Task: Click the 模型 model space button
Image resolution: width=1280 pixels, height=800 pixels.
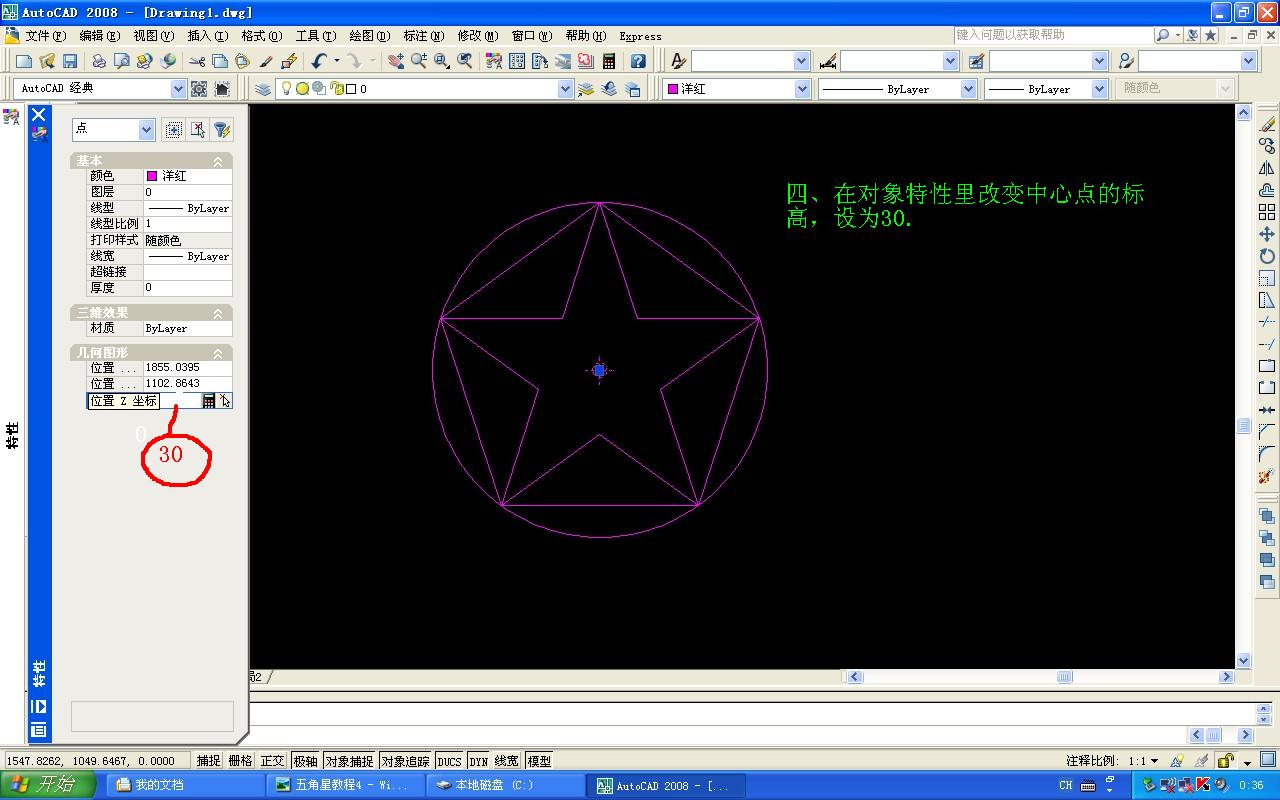Action: [538, 761]
